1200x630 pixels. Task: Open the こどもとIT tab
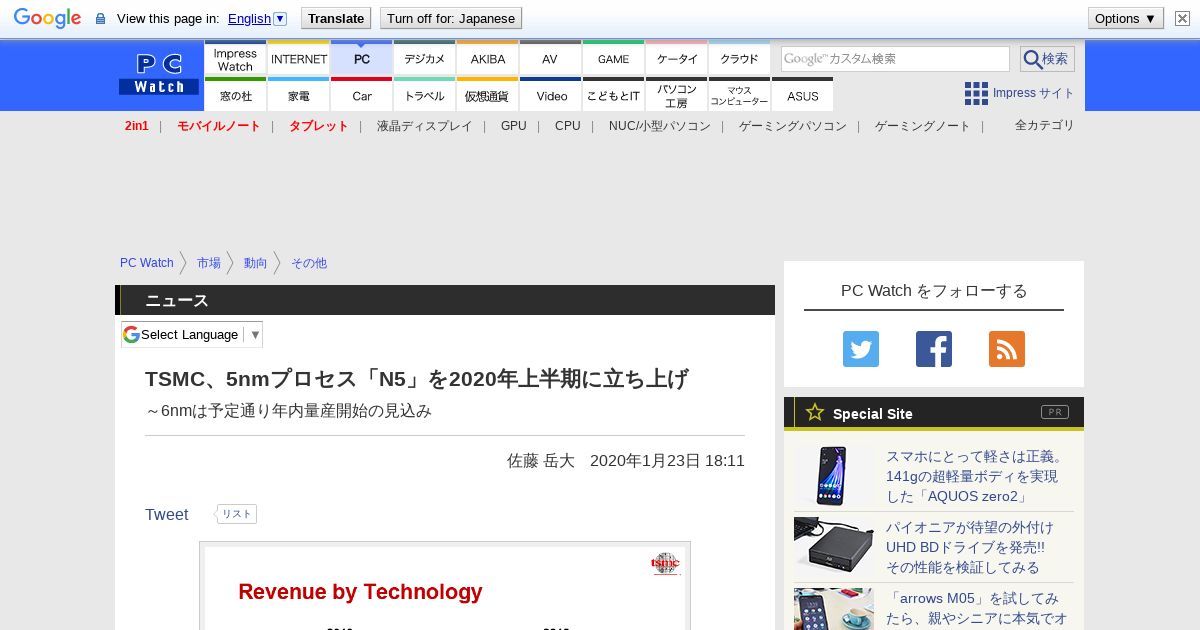(613, 94)
